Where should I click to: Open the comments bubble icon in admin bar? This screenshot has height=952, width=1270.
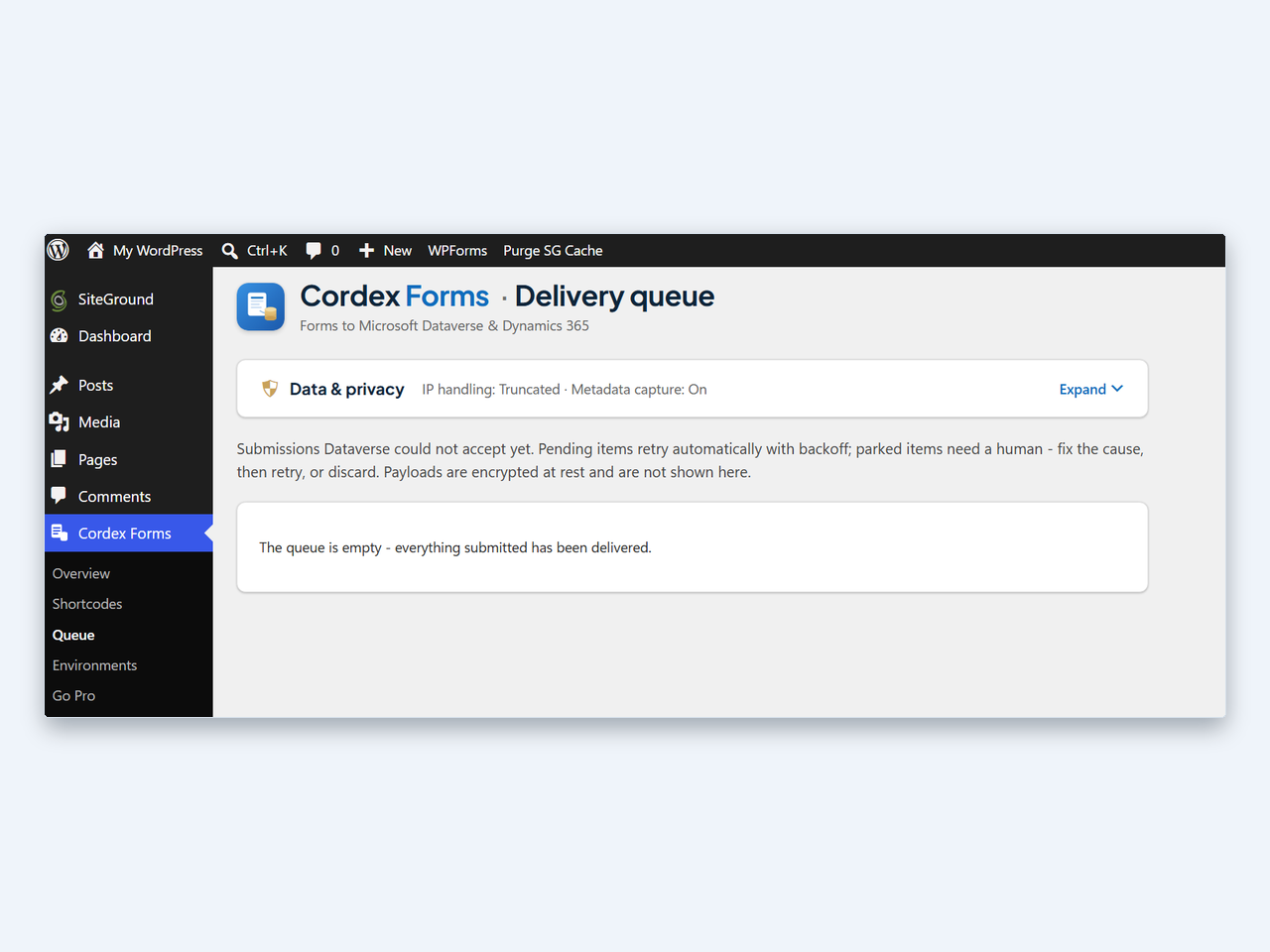point(314,251)
